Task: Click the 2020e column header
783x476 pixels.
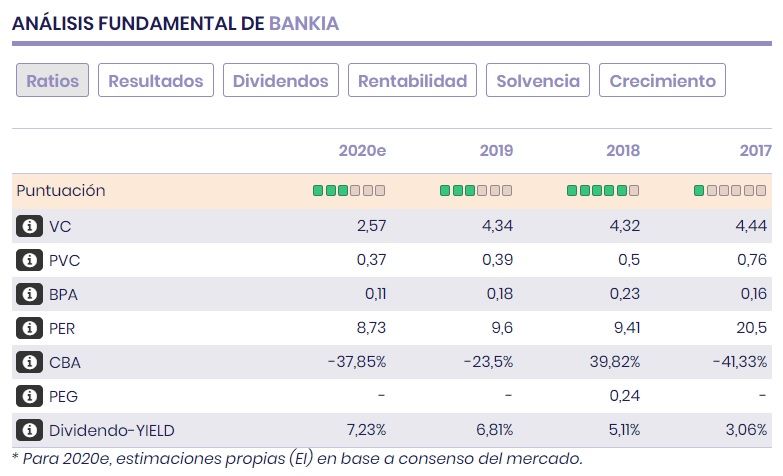Action: click(362, 151)
